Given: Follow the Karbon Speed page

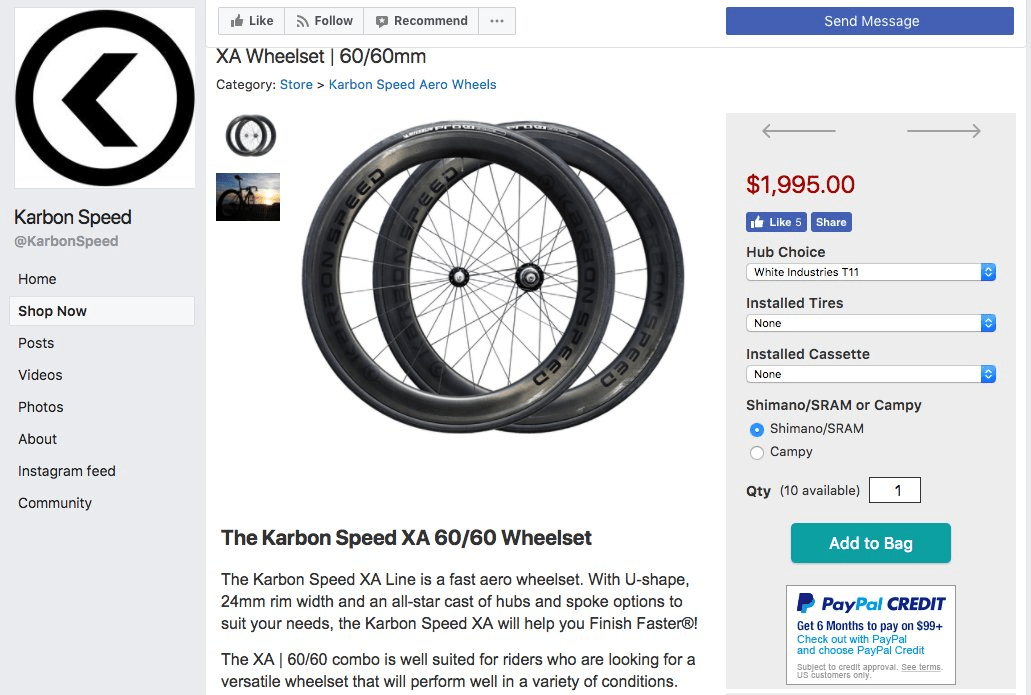Looking at the screenshot, I should pos(323,20).
